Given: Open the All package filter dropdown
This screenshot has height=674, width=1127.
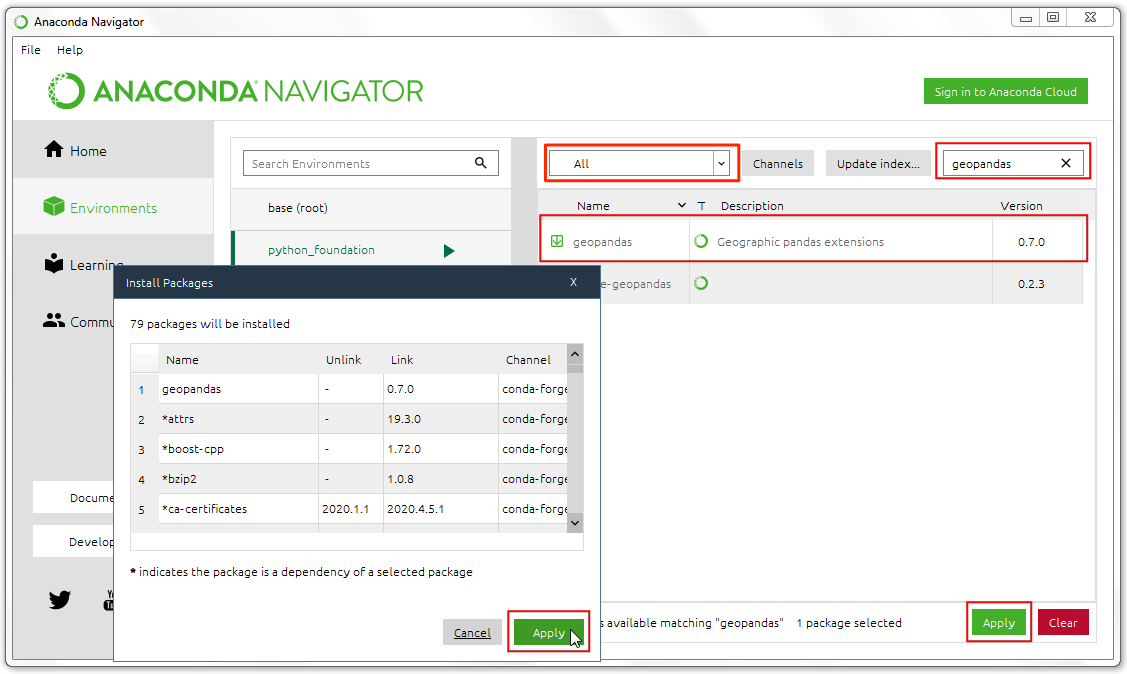Looking at the screenshot, I should point(639,163).
